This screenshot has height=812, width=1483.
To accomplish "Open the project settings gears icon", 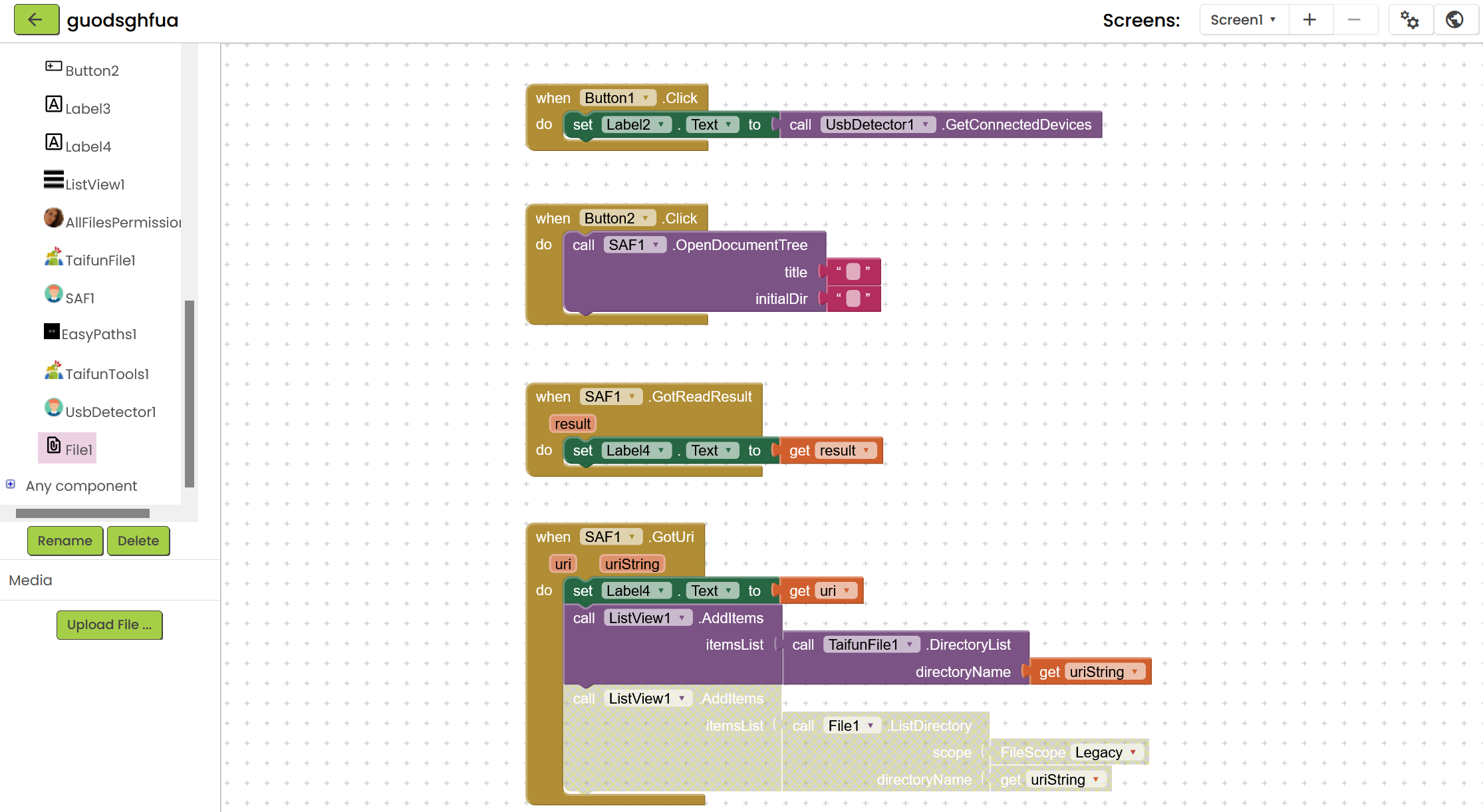I will 1409,20.
